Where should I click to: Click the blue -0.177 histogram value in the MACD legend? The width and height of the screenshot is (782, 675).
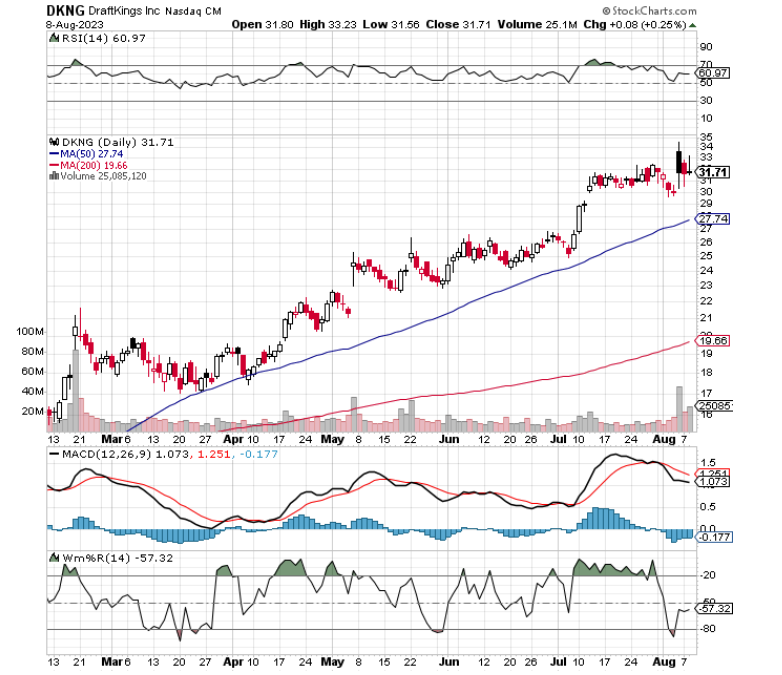258,454
